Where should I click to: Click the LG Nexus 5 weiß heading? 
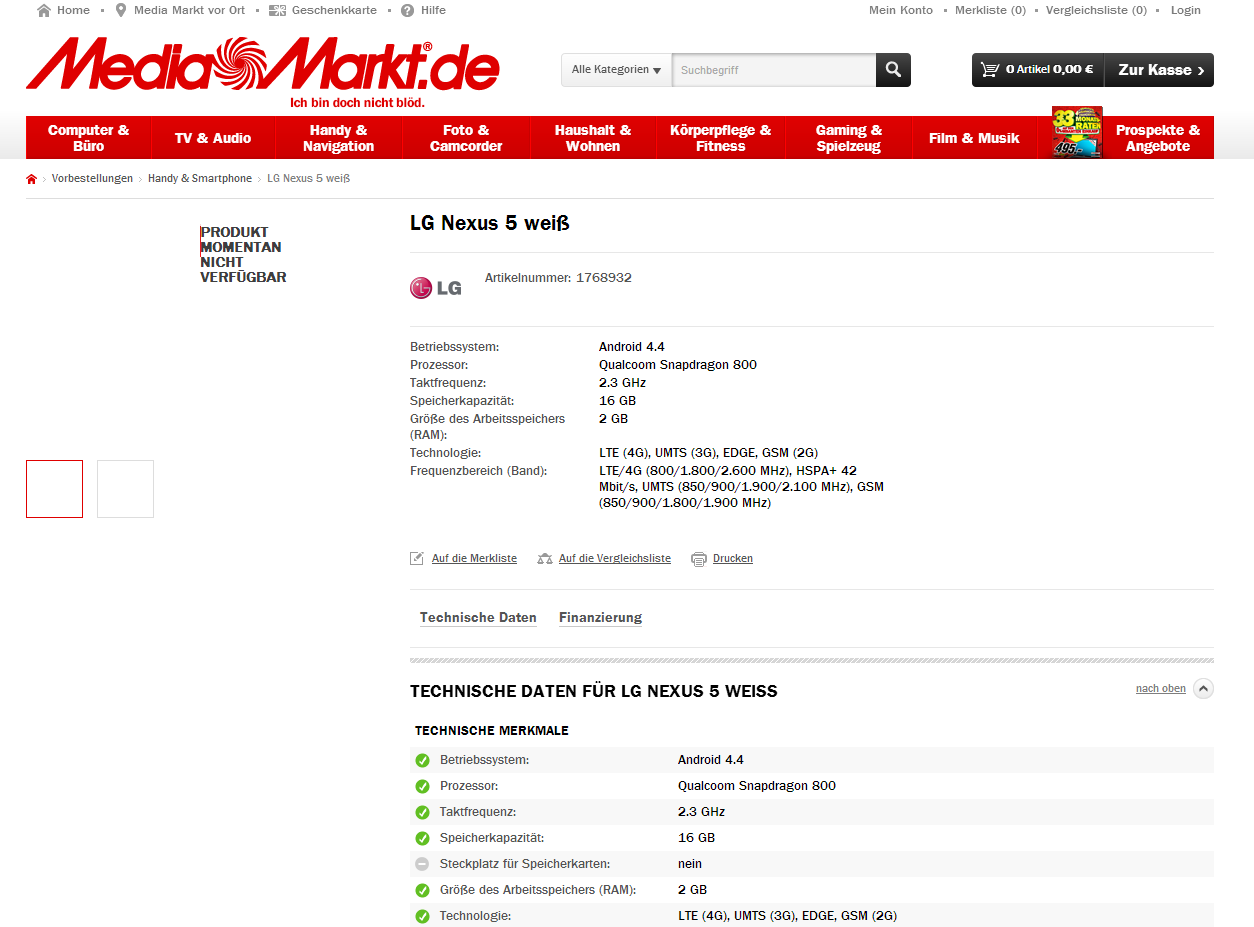pos(490,224)
